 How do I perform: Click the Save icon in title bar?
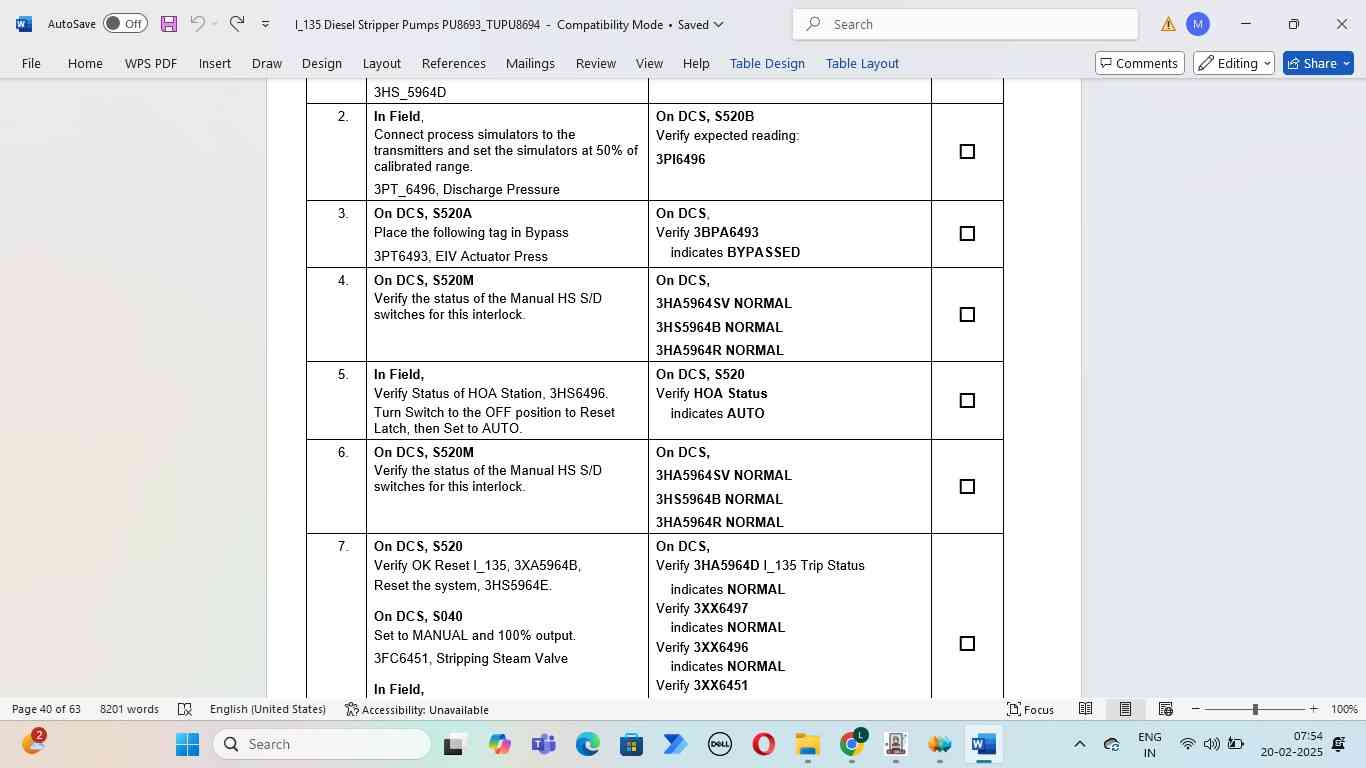point(169,24)
